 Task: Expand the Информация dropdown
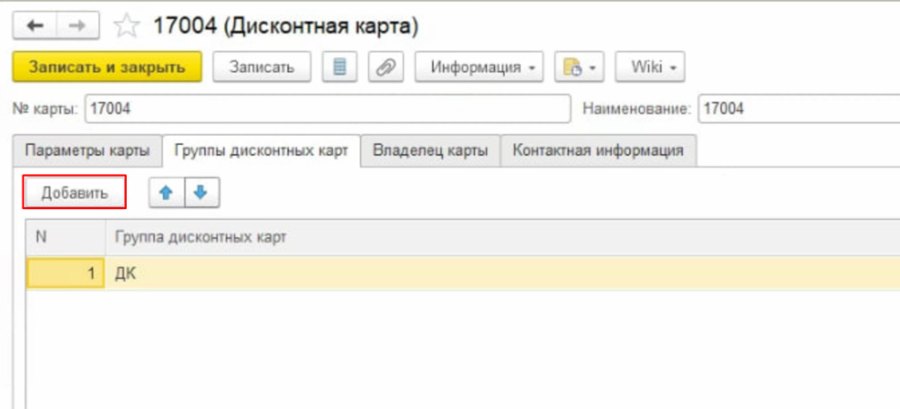click(479, 67)
